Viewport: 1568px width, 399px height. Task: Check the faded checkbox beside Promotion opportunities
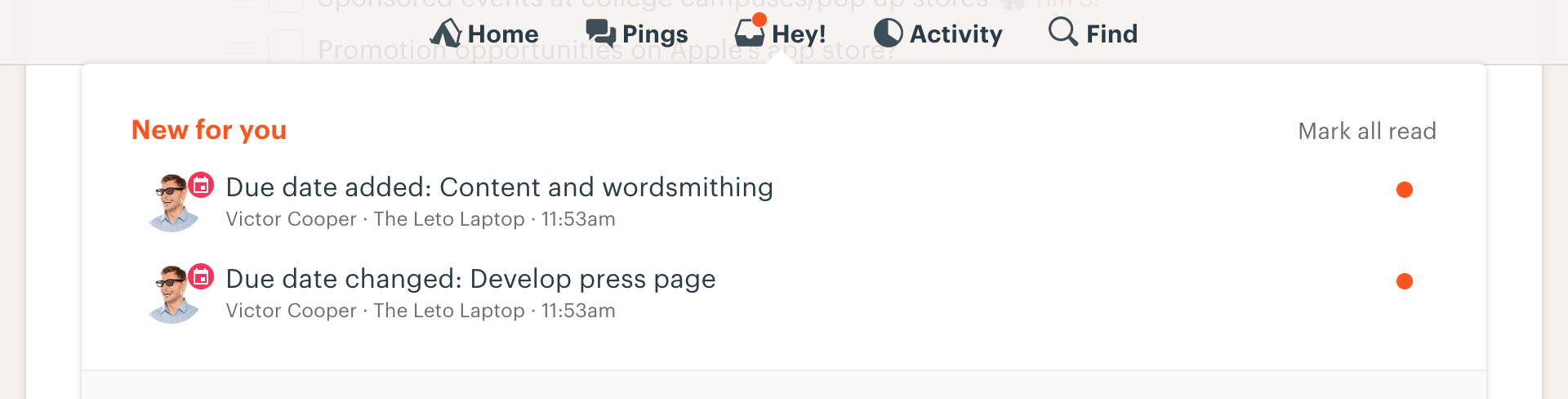click(286, 47)
